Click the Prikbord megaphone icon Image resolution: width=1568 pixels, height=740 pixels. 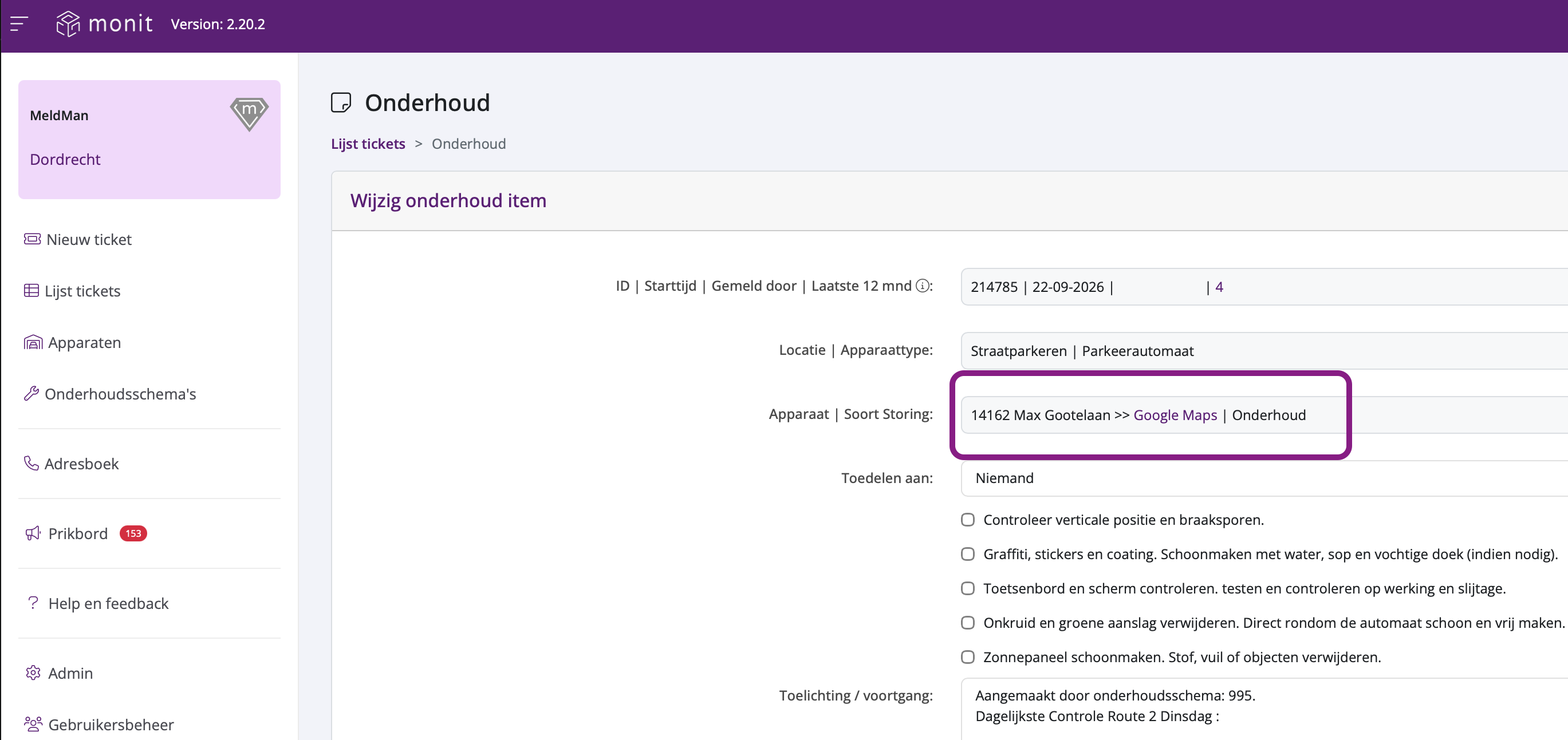[x=33, y=533]
